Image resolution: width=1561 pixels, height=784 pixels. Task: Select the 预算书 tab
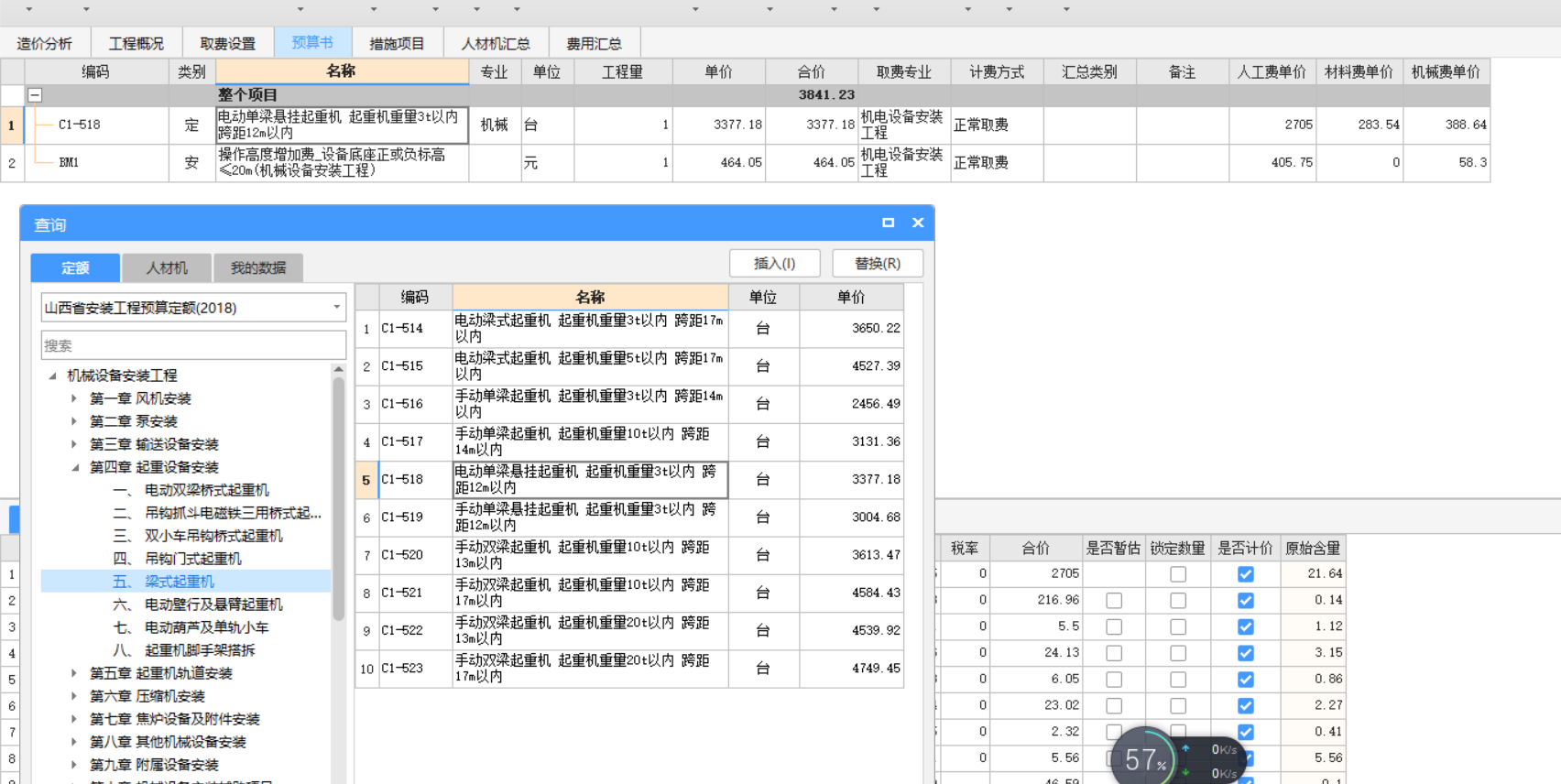point(312,42)
